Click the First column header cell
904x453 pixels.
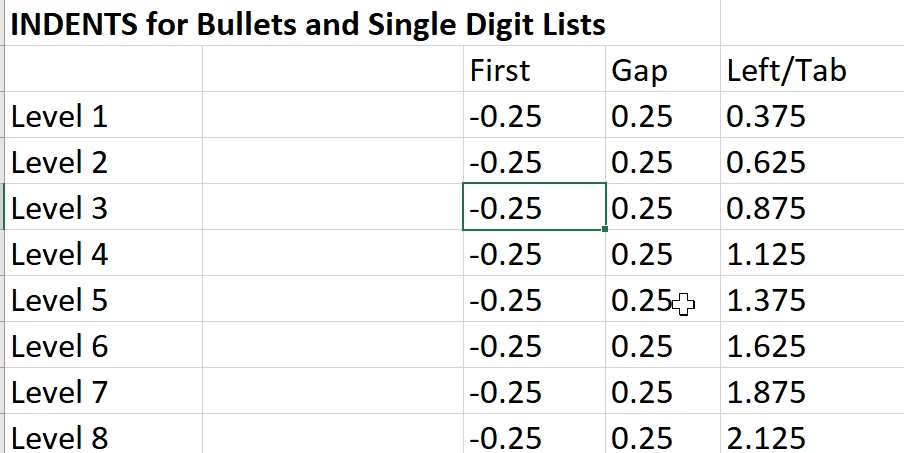click(x=534, y=69)
